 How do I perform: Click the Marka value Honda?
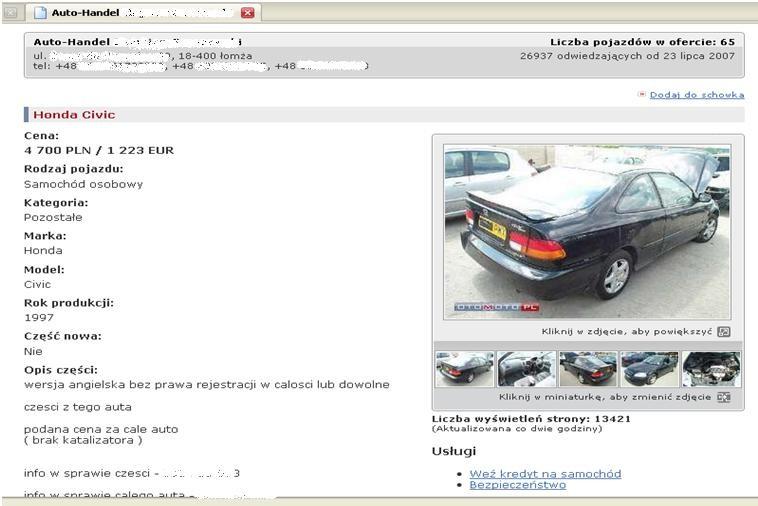pos(43,251)
